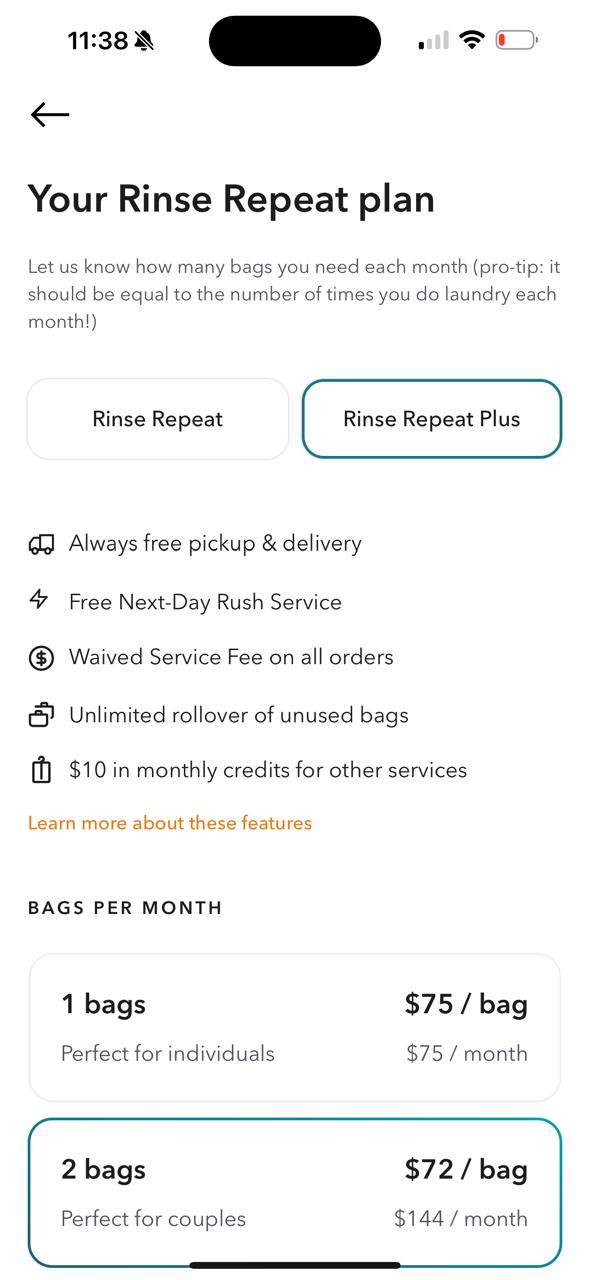Choose the 2 bags per month option

[295, 1193]
